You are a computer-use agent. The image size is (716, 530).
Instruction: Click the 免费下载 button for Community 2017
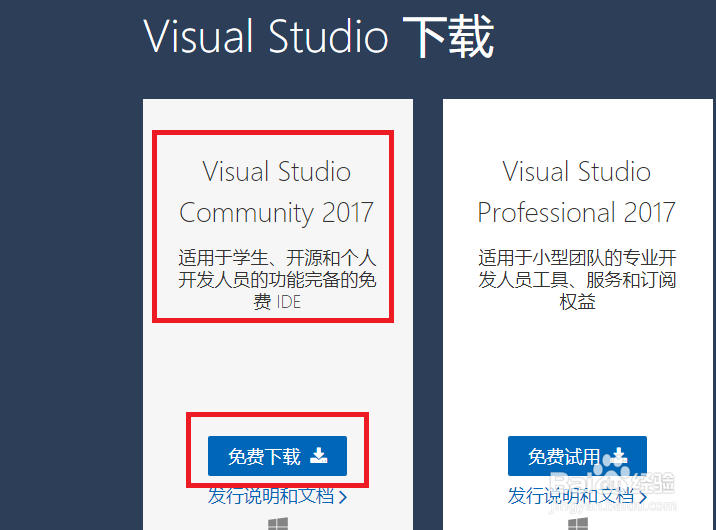tap(277, 456)
